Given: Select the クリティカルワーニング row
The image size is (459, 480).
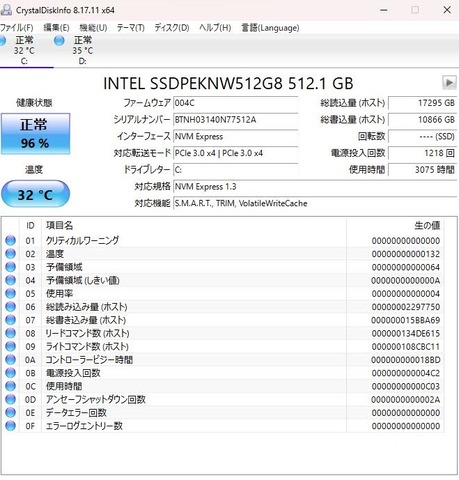Looking at the screenshot, I should click(x=223, y=240).
